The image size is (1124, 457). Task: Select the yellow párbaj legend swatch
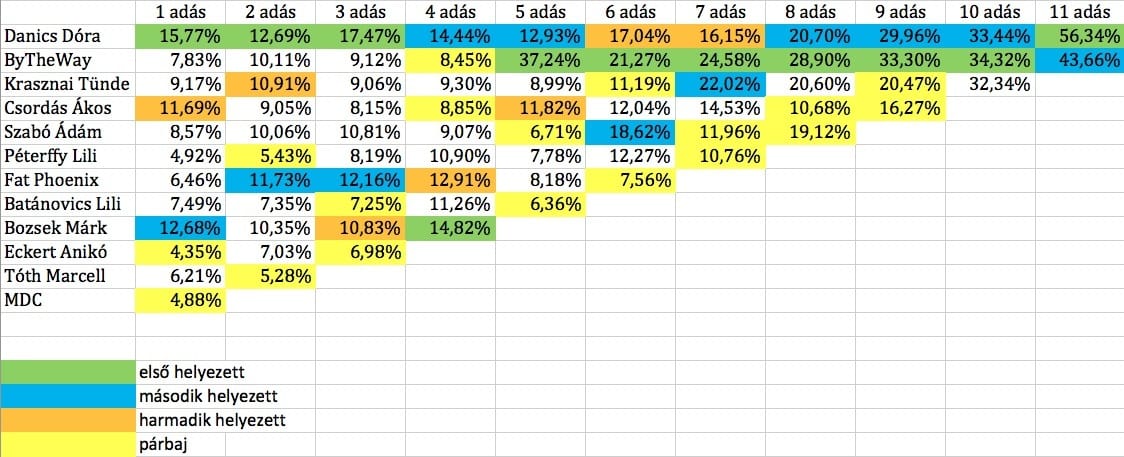67,445
